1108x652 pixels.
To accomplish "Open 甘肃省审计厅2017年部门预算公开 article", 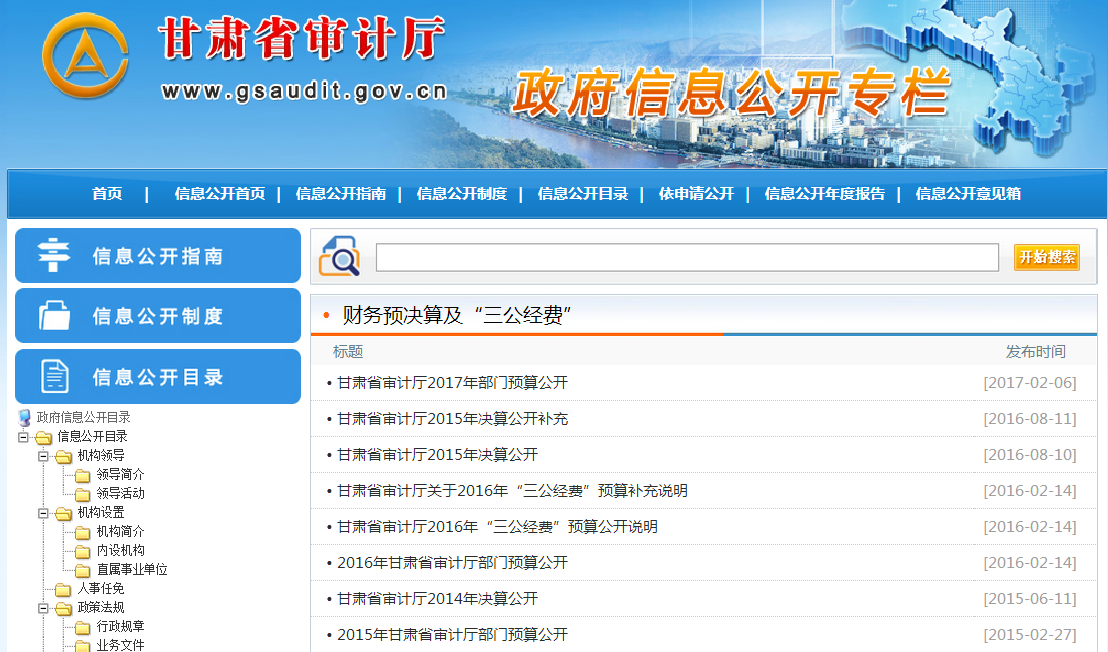I will click(452, 383).
